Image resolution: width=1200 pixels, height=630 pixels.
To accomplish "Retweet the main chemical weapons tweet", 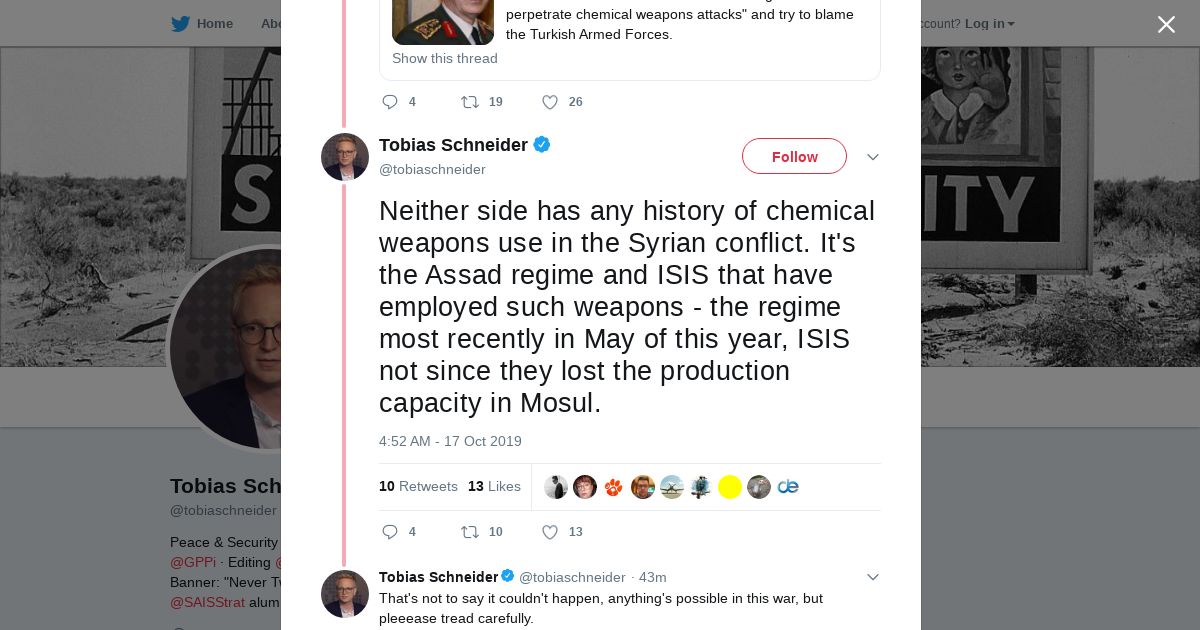I will point(470,532).
